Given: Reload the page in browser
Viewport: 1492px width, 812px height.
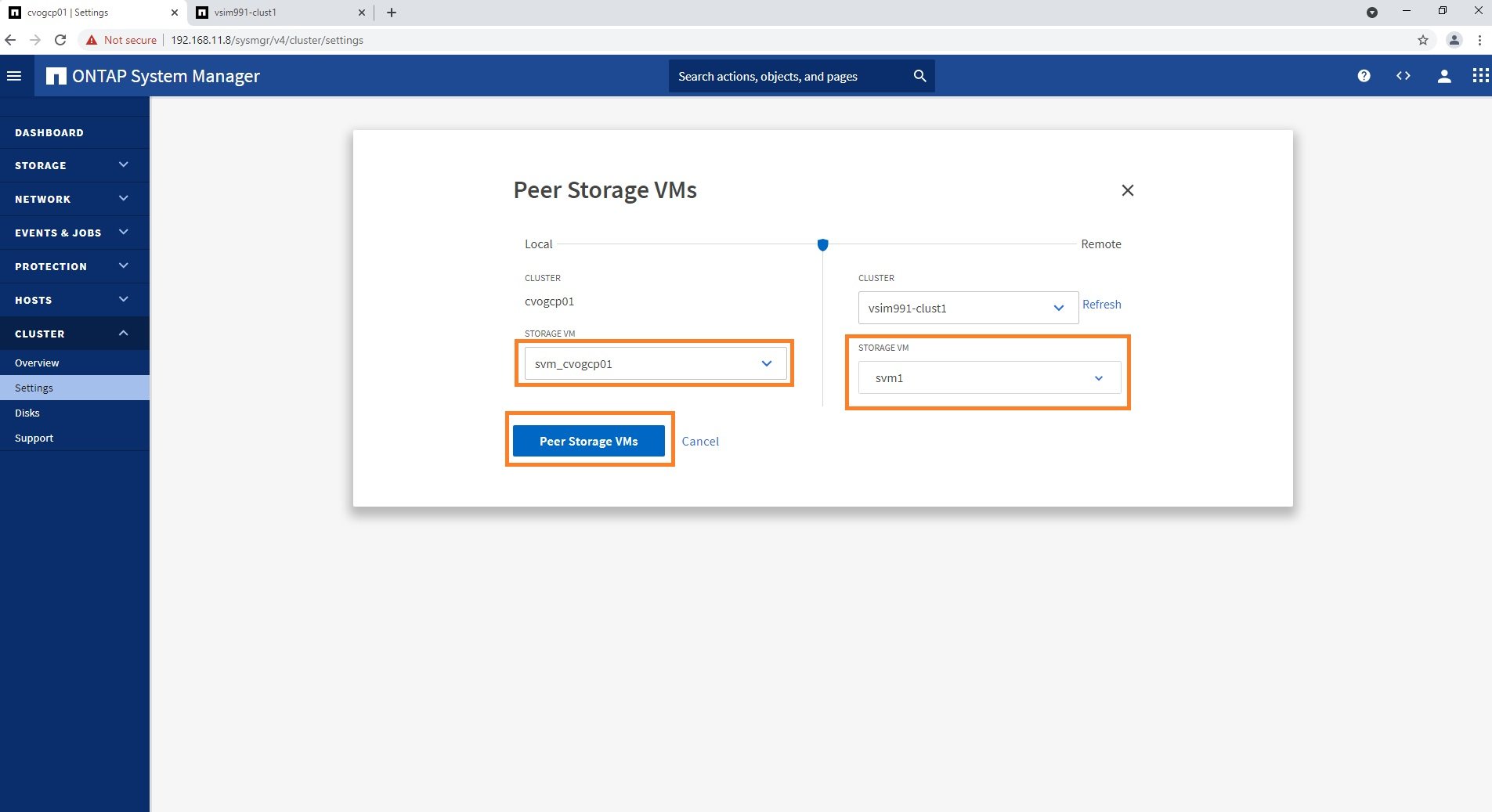Looking at the screenshot, I should [60, 40].
